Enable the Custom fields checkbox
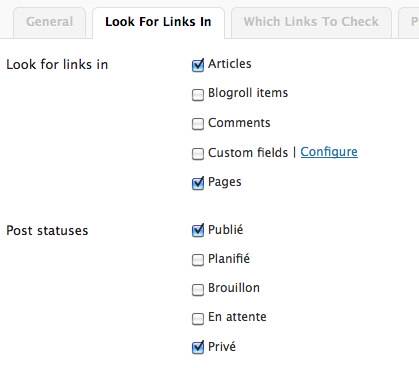The width and height of the screenshot is (419, 368). click(198, 154)
